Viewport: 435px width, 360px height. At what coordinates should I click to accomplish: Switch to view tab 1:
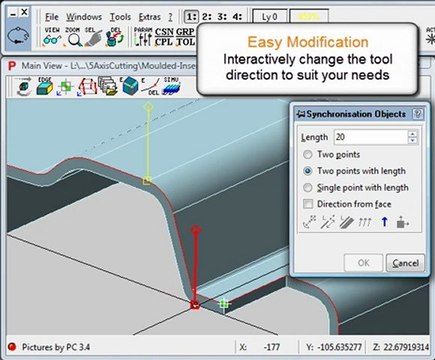coord(191,16)
